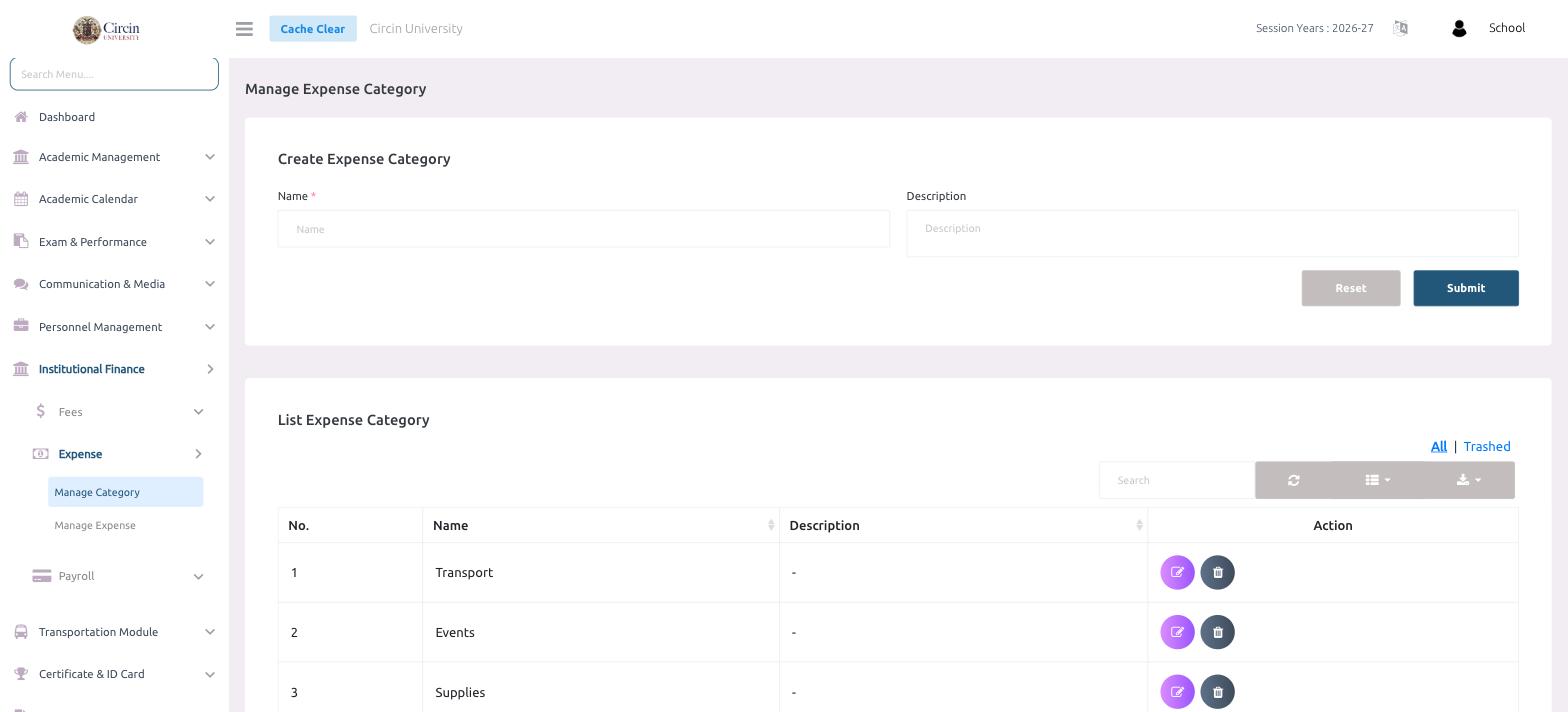Click the Institutional Finance bank icon
Viewport: 1568px width, 712px height.
pos(21,369)
